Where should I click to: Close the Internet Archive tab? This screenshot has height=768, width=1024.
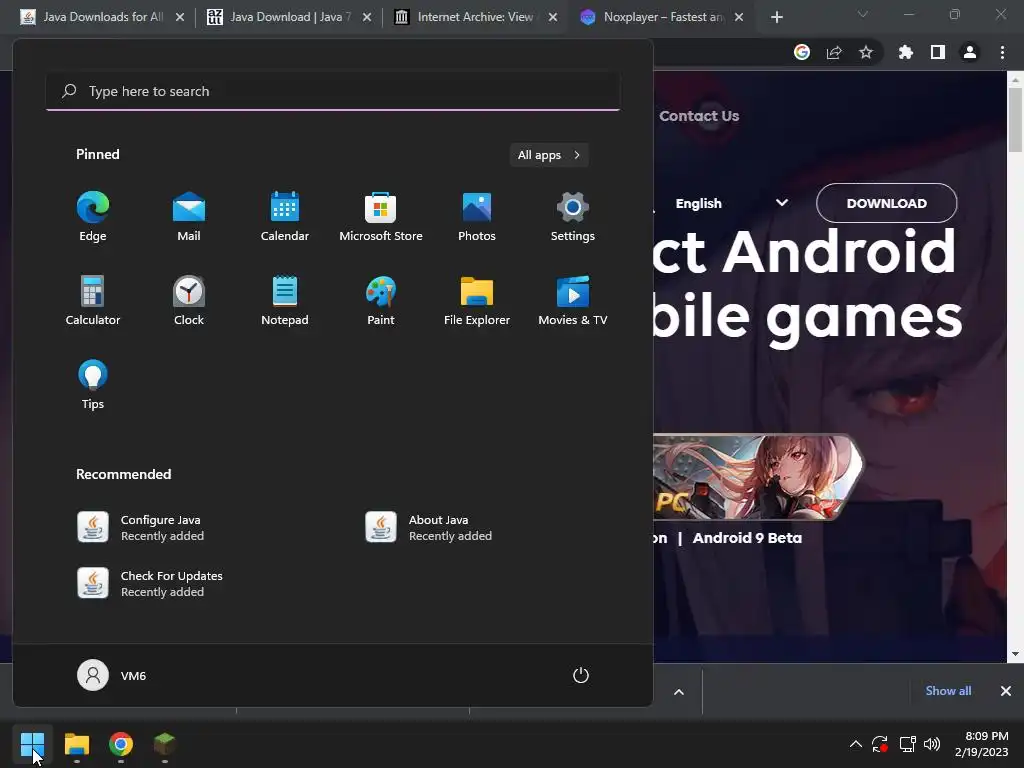pyautogui.click(x=552, y=18)
